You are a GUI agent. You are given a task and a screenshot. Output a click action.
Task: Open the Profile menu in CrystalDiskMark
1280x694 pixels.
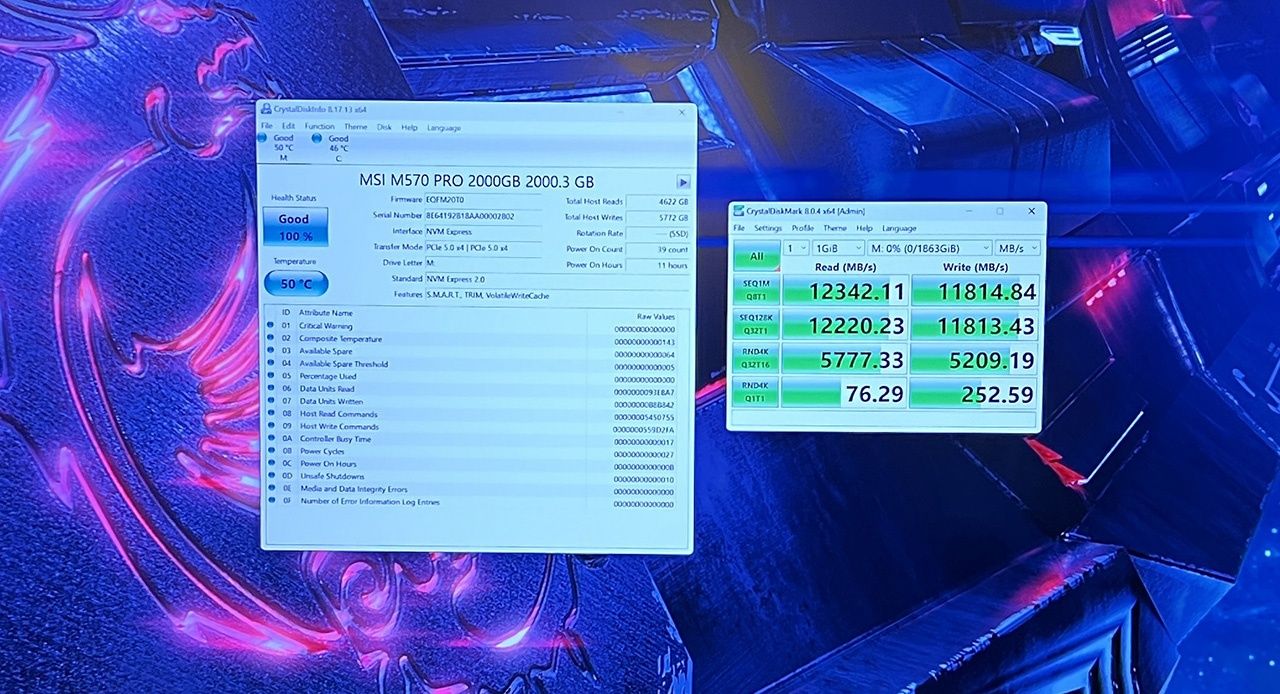[803, 228]
